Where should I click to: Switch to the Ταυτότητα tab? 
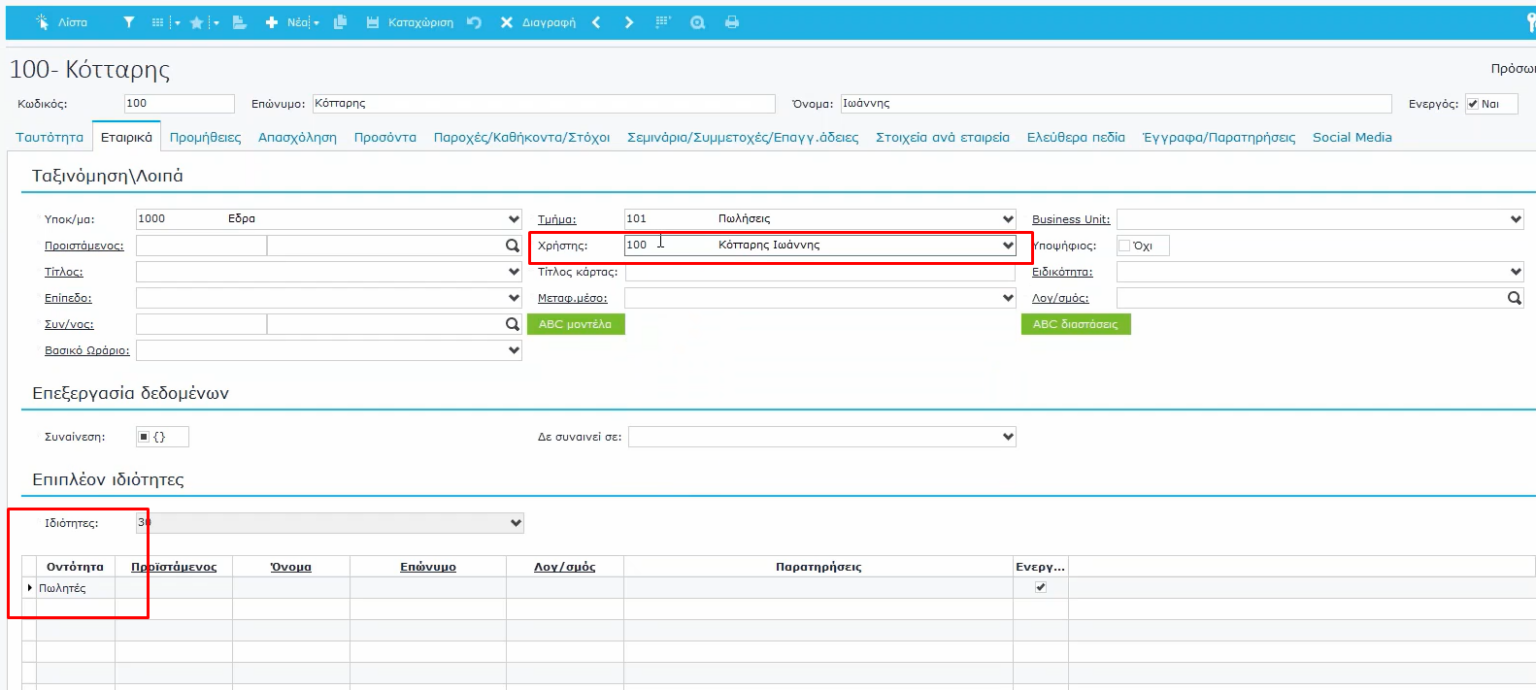50,138
